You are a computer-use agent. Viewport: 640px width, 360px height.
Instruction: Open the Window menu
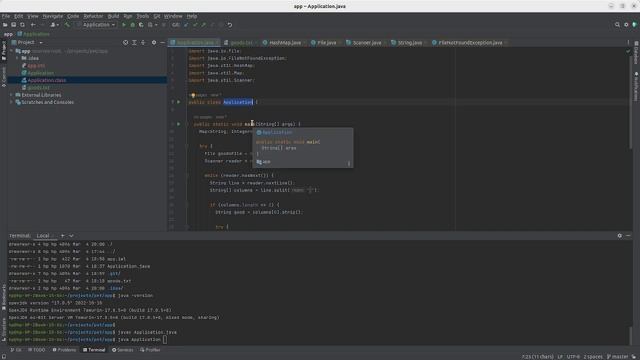pos(173,16)
